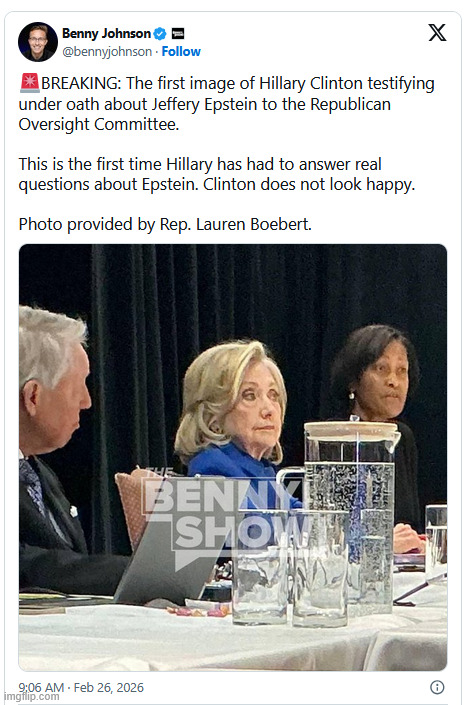Click the Benny Johnson display name
The image size is (470, 705).
(x=106, y=34)
